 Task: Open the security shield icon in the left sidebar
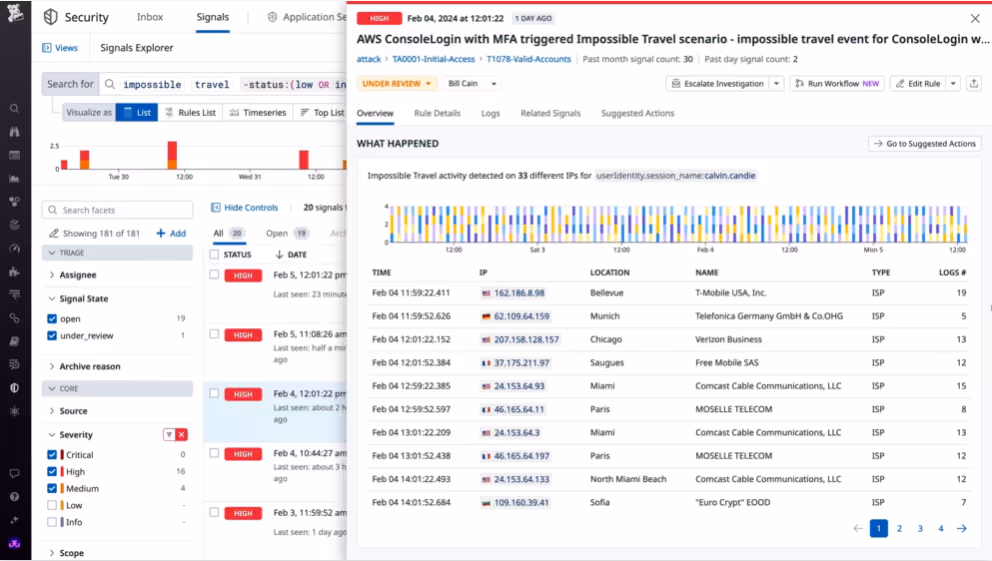(15, 388)
